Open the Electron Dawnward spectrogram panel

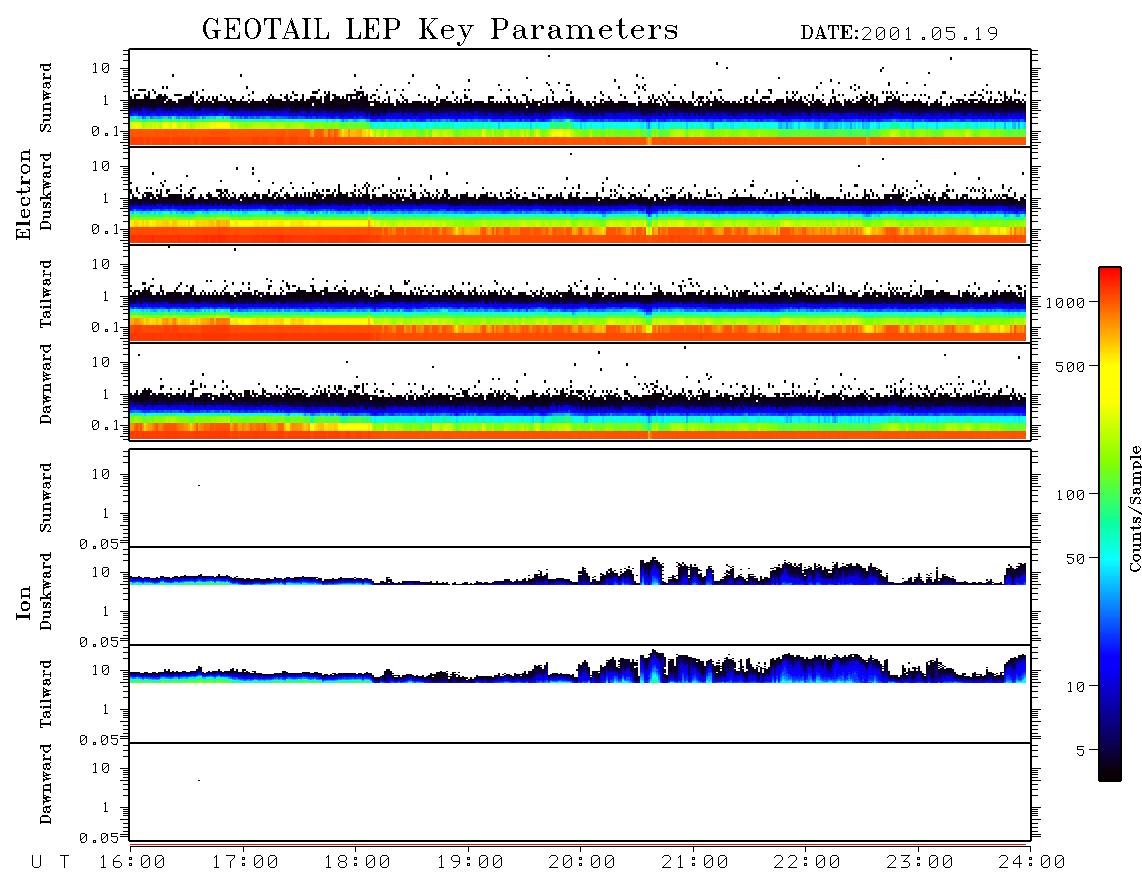coord(580,391)
